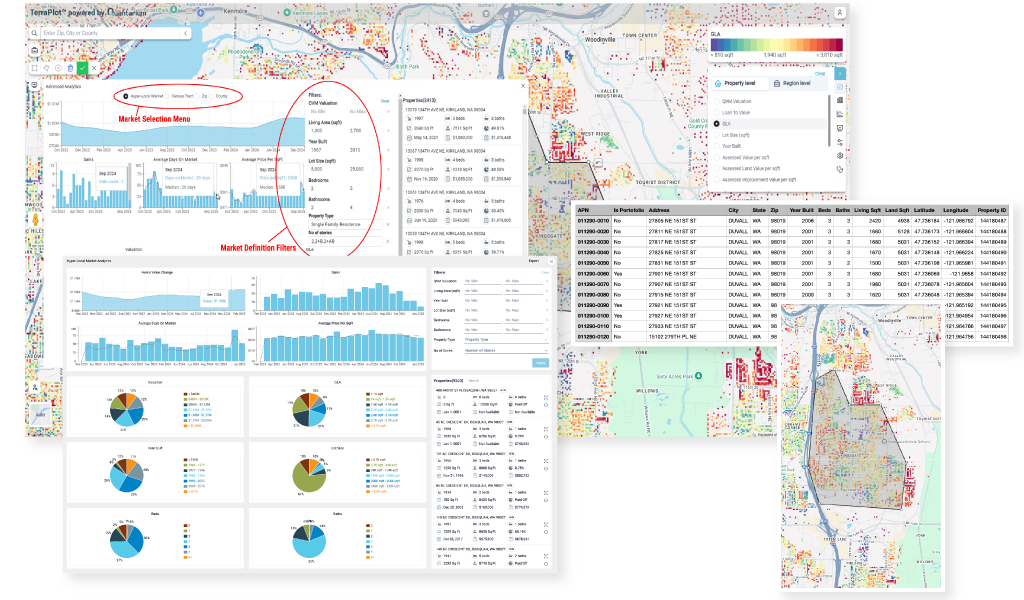Select the Zip radio option in the market menu
1024x600 pixels.
tap(198, 96)
